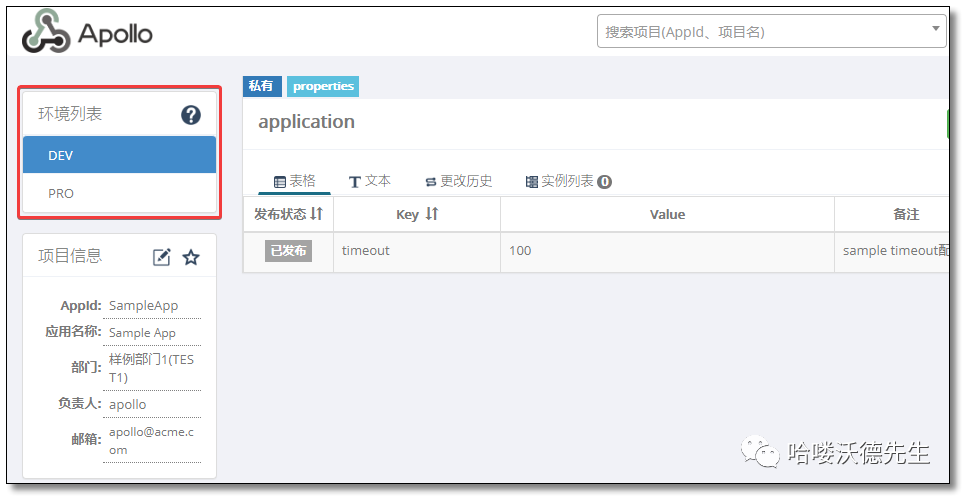The image size is (962, 496).
Task: Open the environment list help icon
Action: 191,115
